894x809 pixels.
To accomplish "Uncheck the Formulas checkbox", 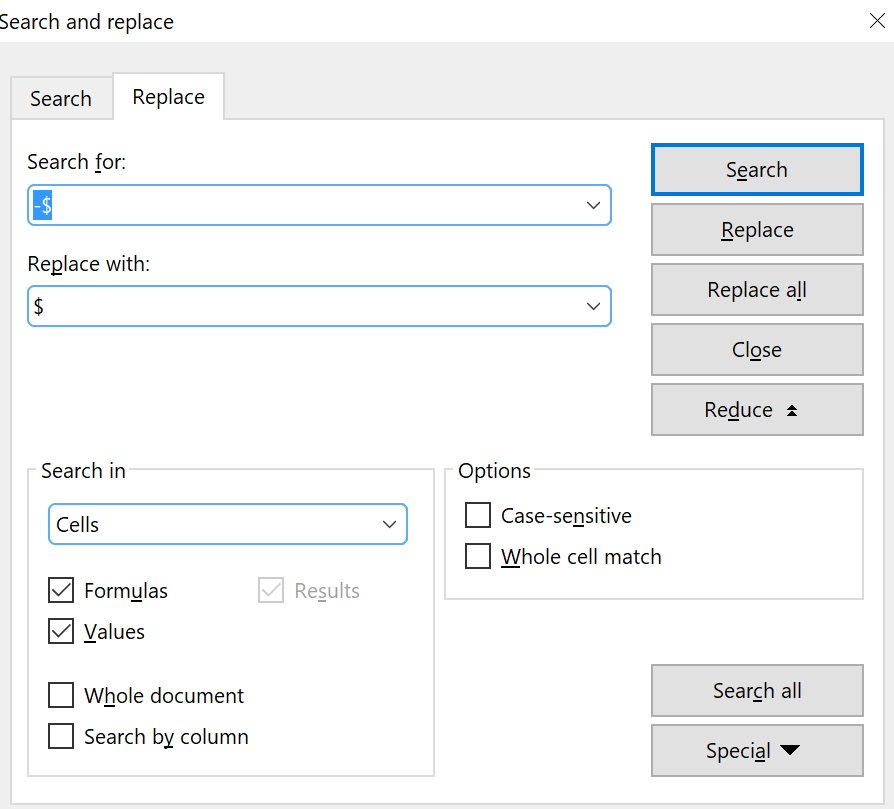I will [x=62, y=591].
